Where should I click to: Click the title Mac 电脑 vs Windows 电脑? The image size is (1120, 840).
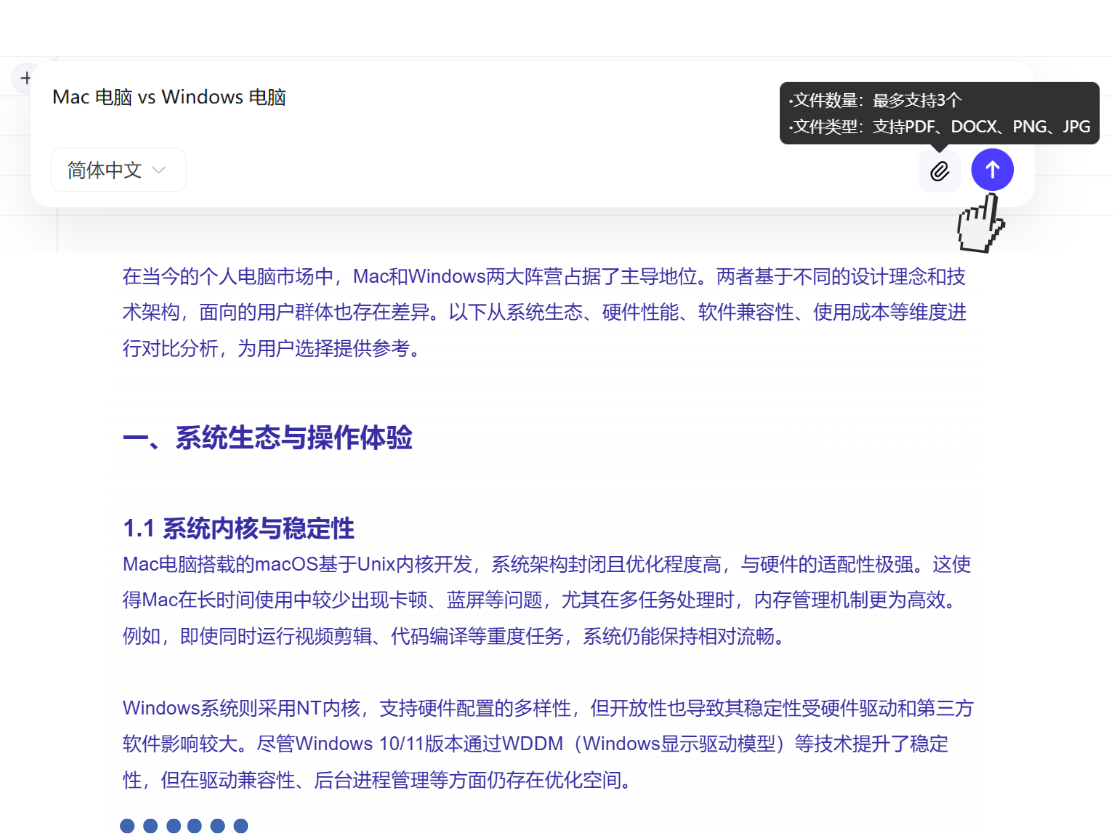168,96
